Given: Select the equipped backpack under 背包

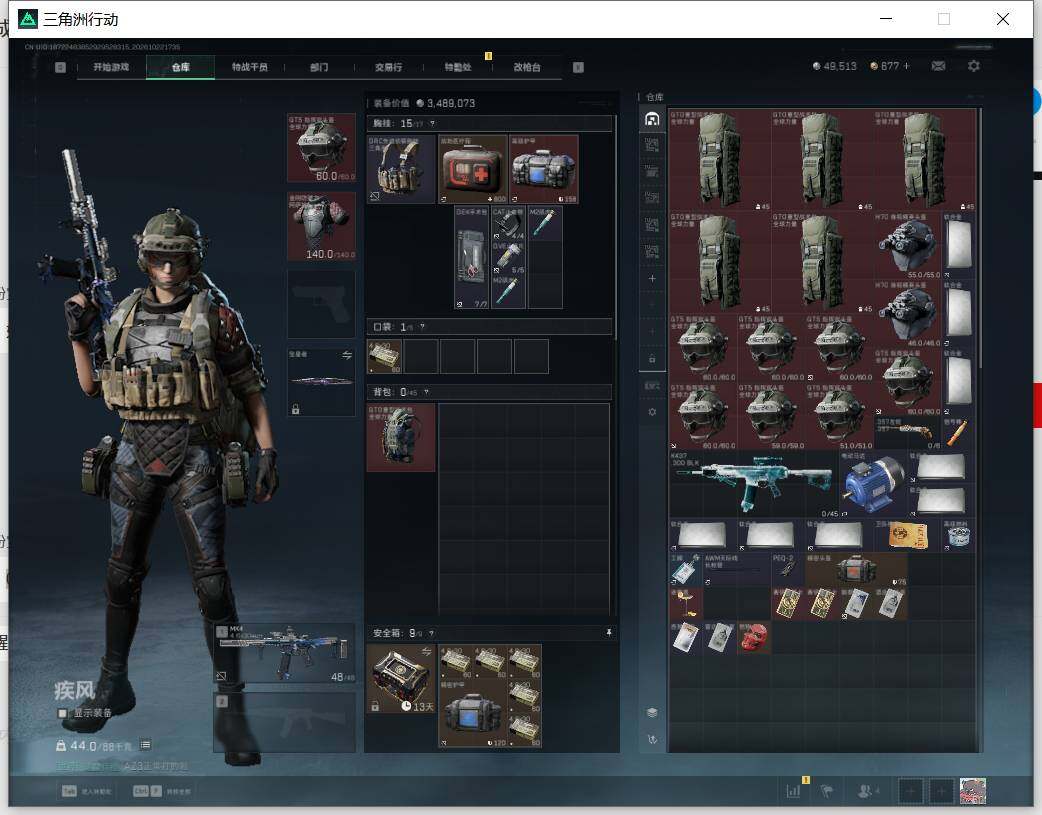Looking at the screenshot, I should click(x=401, y=437).
